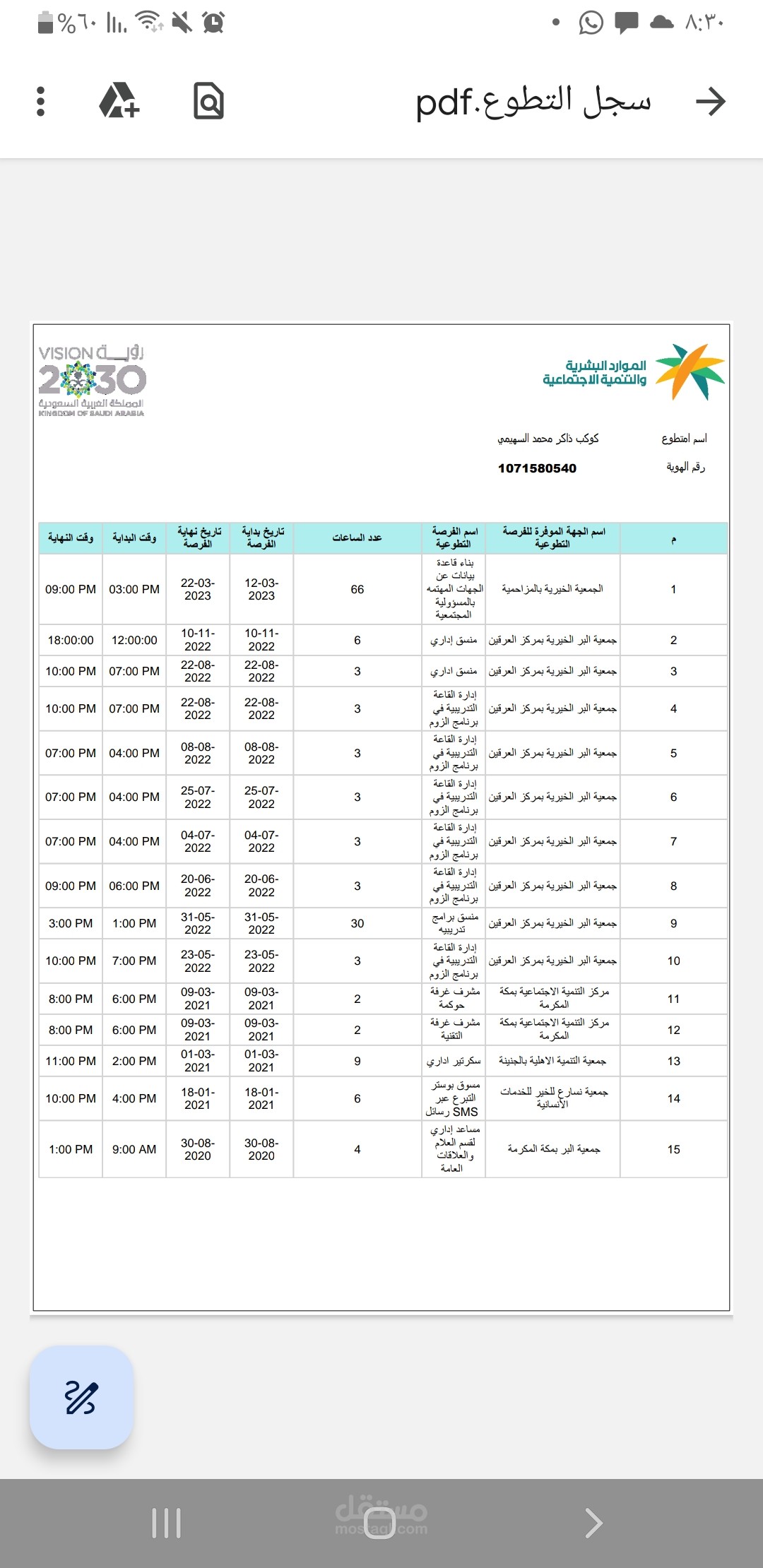Select end time 11:00 PM in row 13
This screenshot has height=1568, width=763.
click(x=71, y=1061)
